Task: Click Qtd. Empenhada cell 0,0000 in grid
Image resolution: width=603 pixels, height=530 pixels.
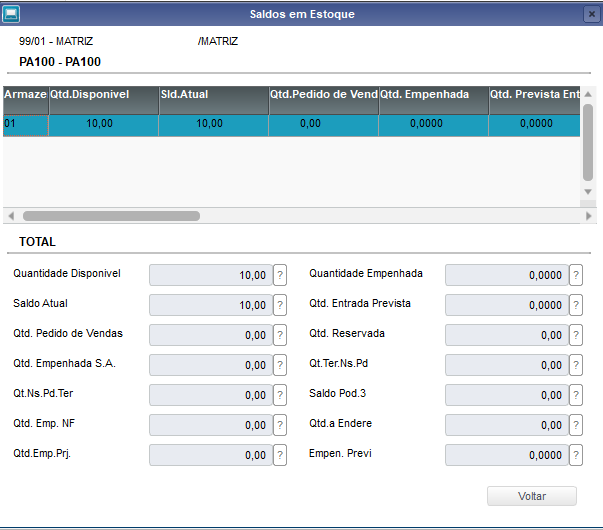Action: pos(434,125)
